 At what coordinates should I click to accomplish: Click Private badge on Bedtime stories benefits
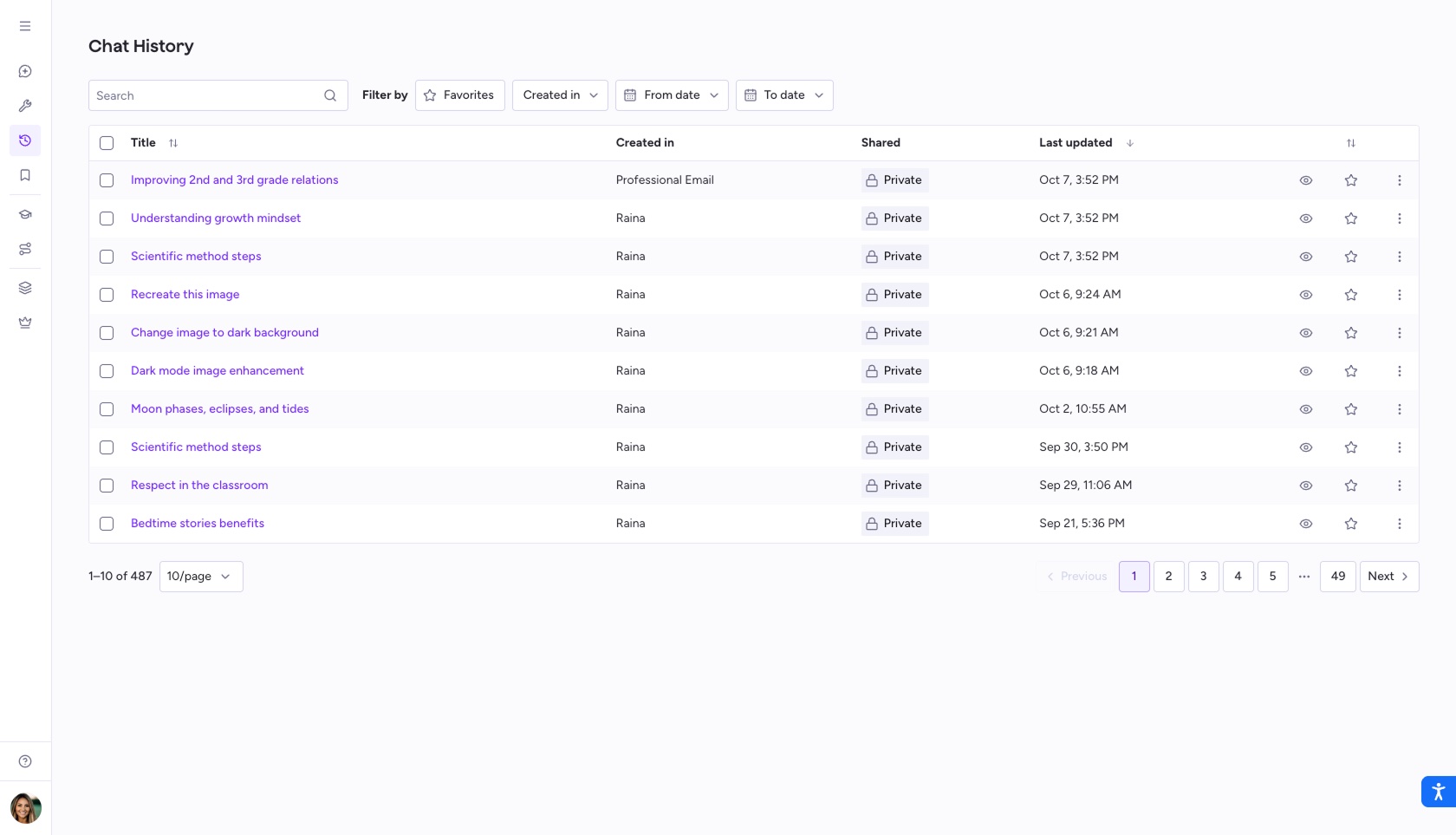pos(894,524)
